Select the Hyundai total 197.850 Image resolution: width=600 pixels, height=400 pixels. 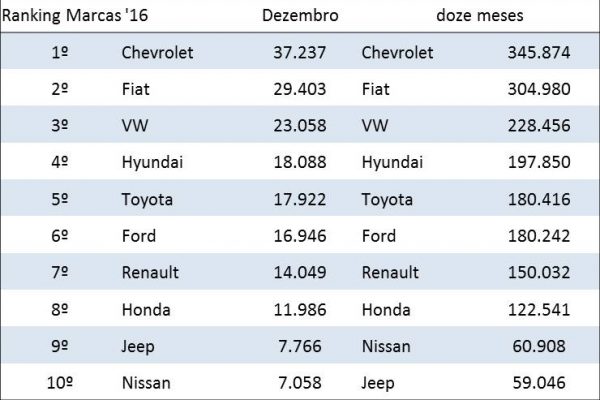(536, 163)
